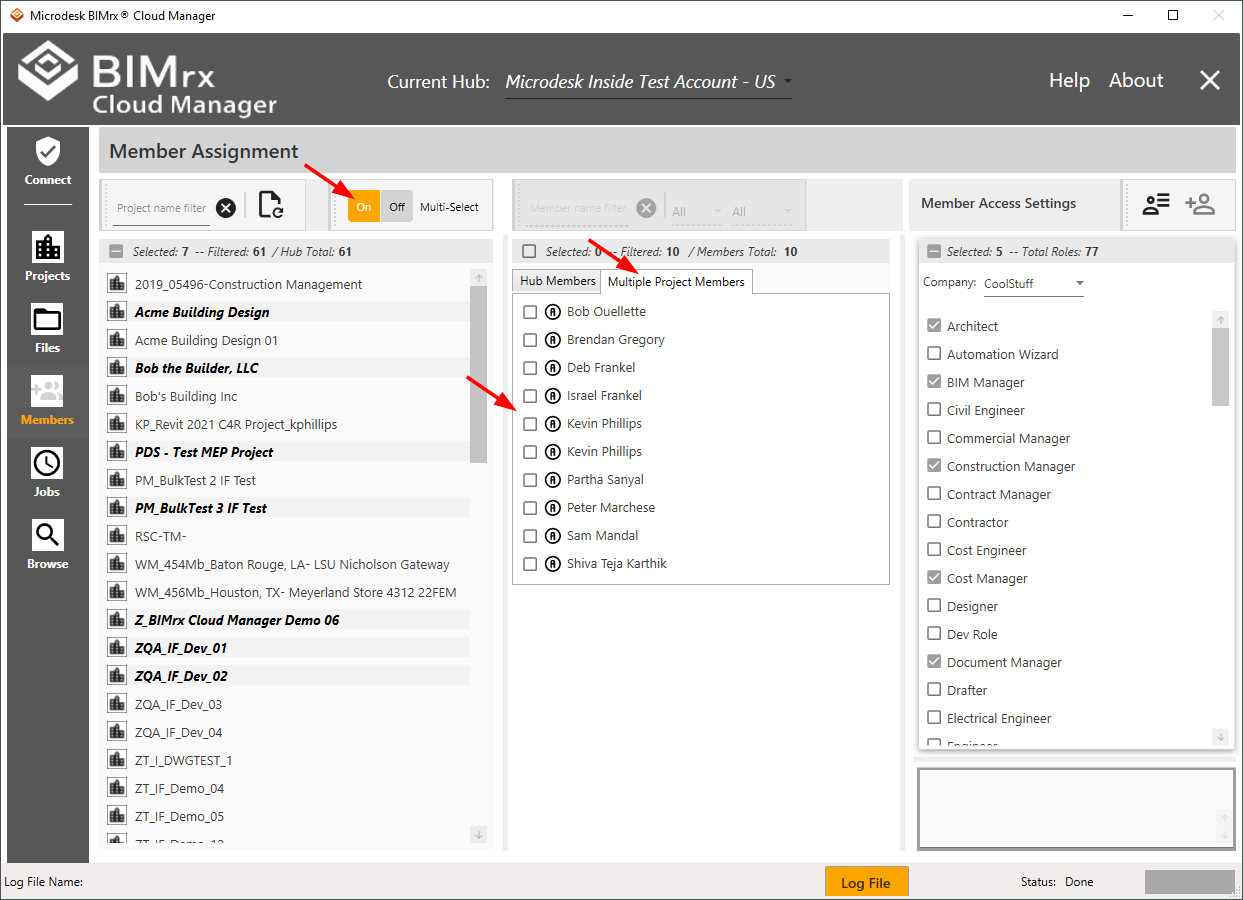Clear the project name filter
This screenshot has height=900, width=1243.
[x=226, y=208]
